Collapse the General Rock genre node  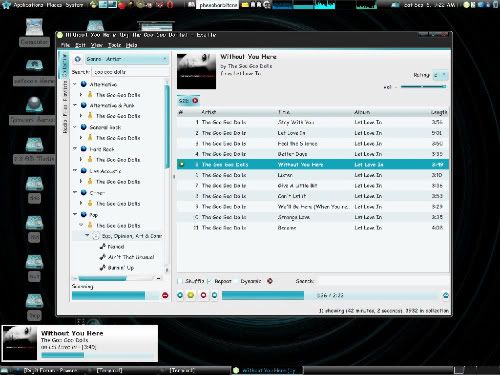(75, 127)
